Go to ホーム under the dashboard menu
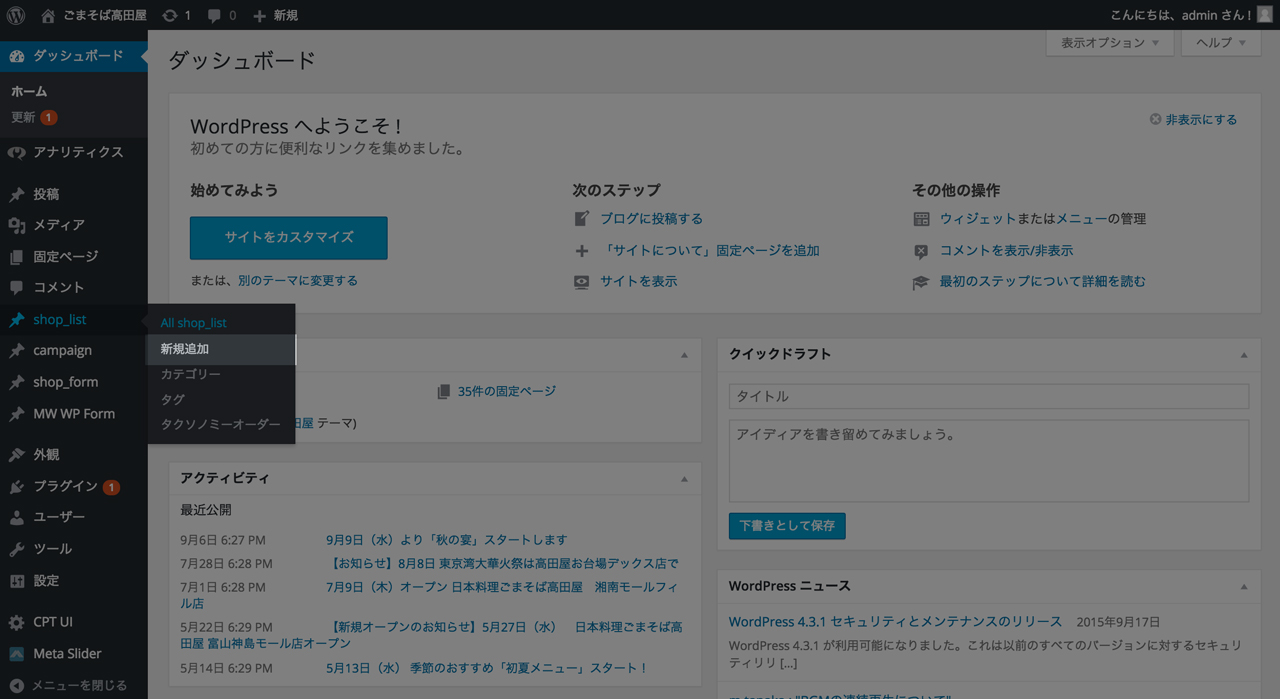This screenshot has width=1280, height=699. click(x=29, y=92)
